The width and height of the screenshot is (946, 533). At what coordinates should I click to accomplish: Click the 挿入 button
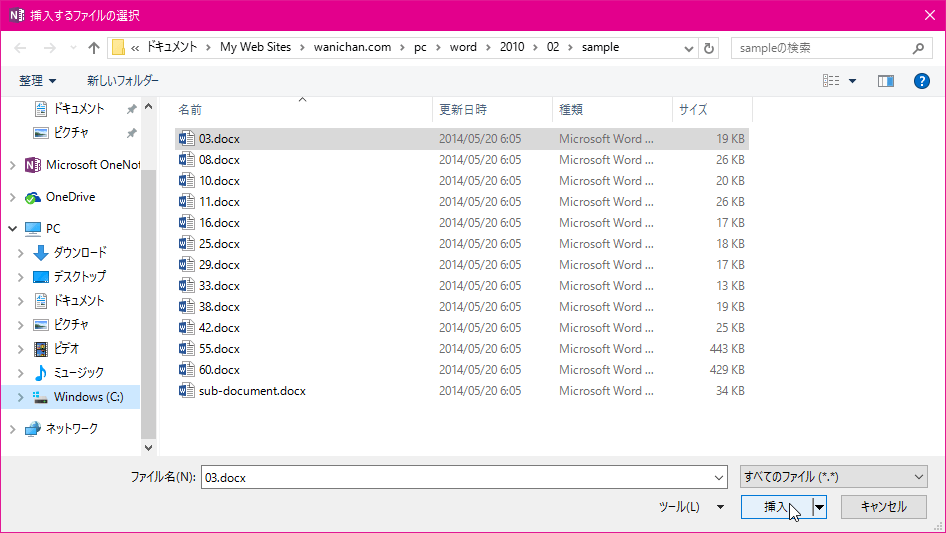tap(776, 507)
